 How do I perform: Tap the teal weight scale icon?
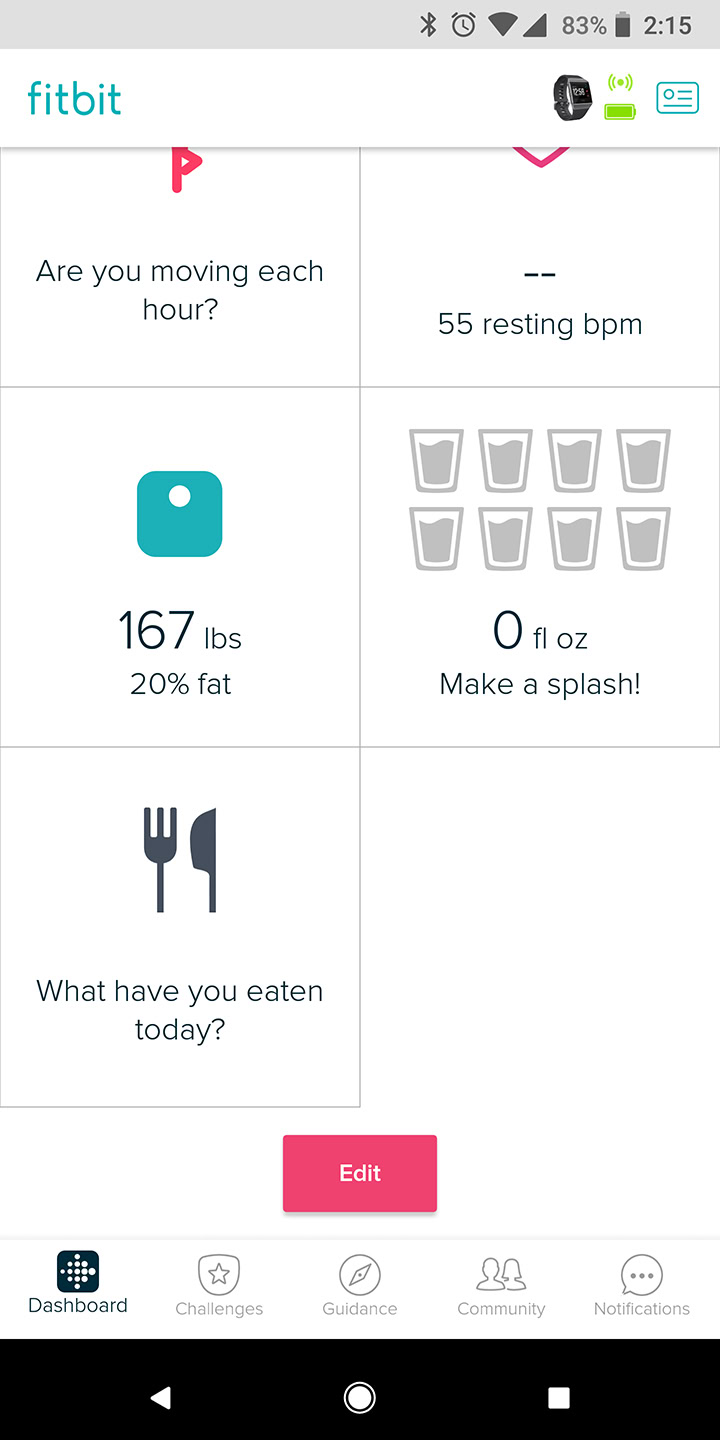180,514
